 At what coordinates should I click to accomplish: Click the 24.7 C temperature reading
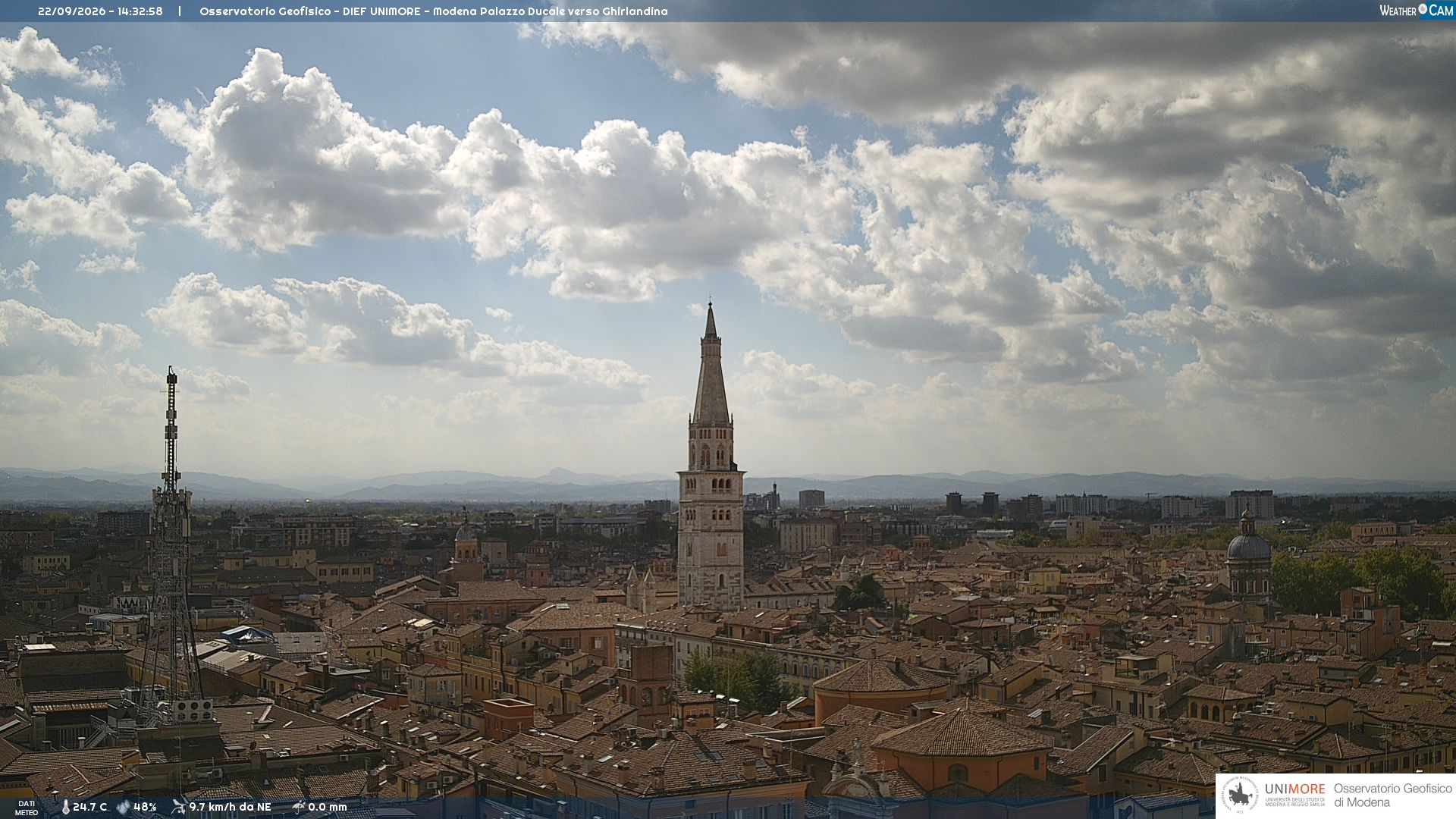click(x=90, y=808)
